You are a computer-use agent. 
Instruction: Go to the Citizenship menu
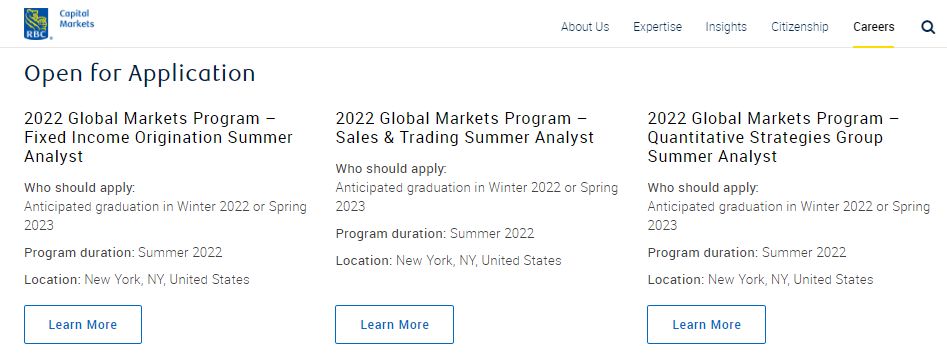tap(800, 27)
